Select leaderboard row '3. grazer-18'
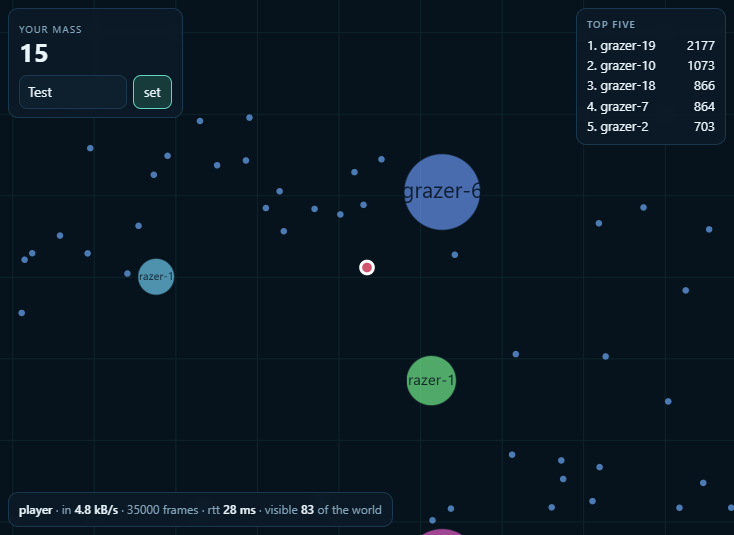Viewport: 734px width, 535px height. click(650, 86)
